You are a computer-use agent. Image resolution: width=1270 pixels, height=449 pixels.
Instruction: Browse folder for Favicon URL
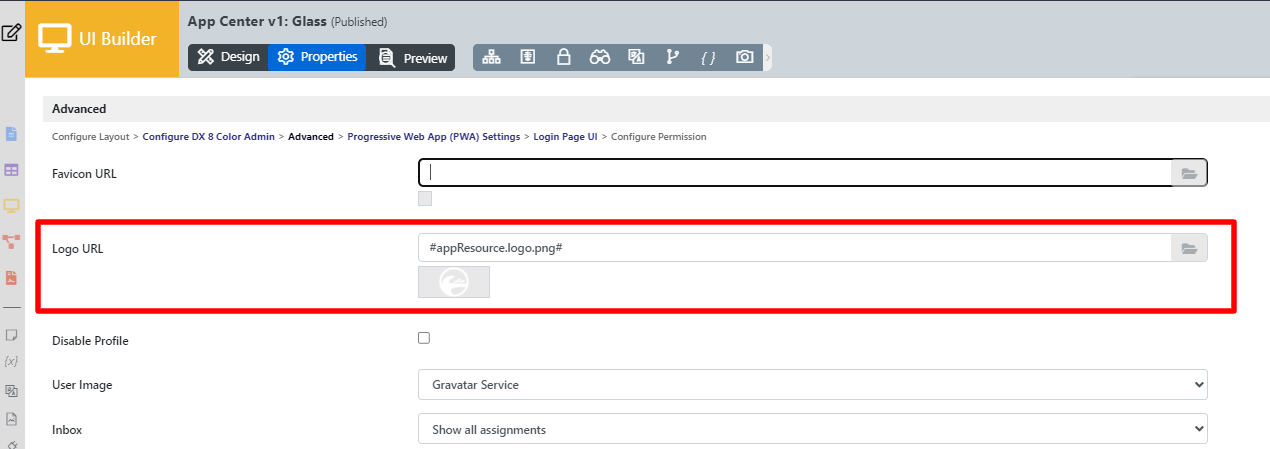[1189, 173]
